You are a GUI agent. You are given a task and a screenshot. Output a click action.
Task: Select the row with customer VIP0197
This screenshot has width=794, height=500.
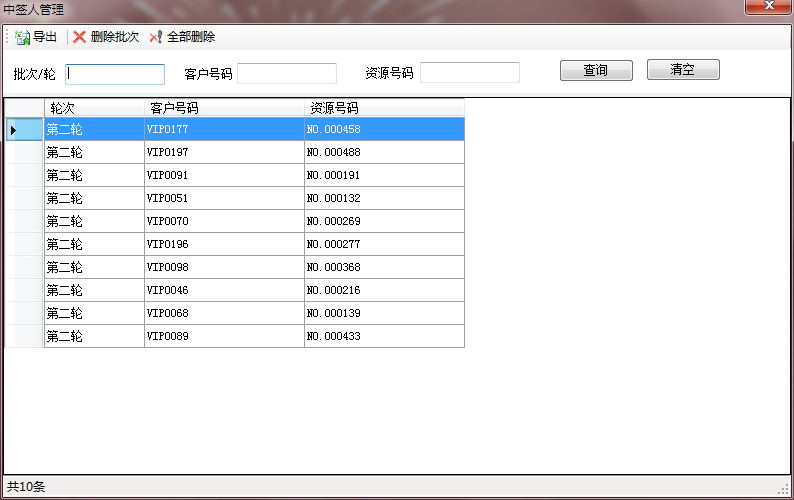tap(224, 152)
